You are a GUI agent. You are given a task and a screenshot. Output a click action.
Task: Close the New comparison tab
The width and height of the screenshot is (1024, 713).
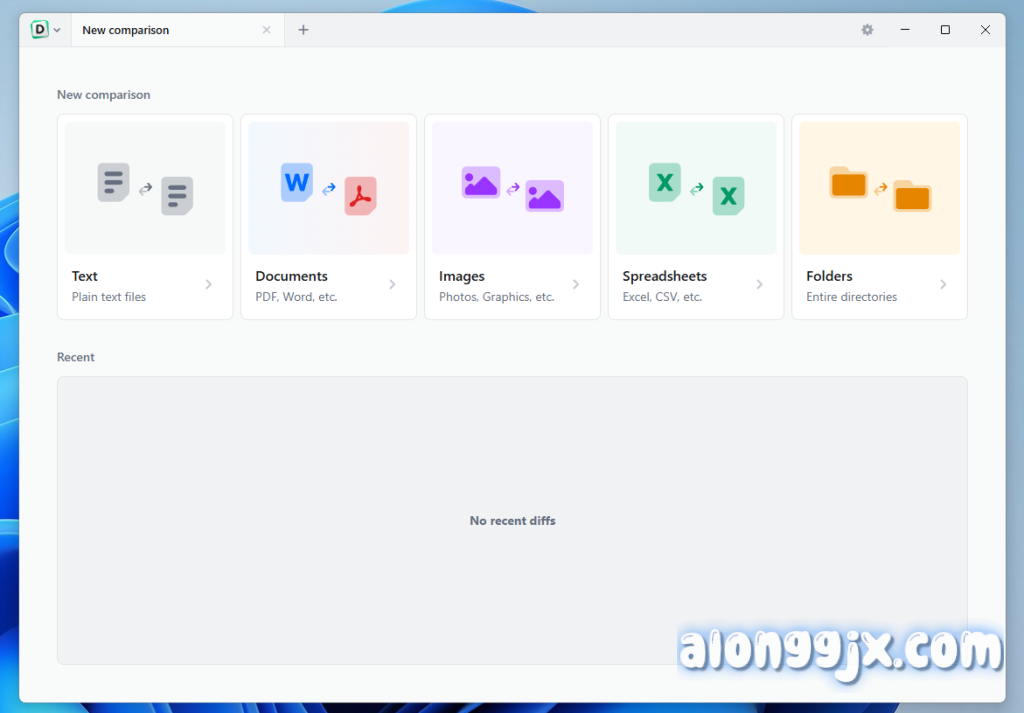coord(266,30)
